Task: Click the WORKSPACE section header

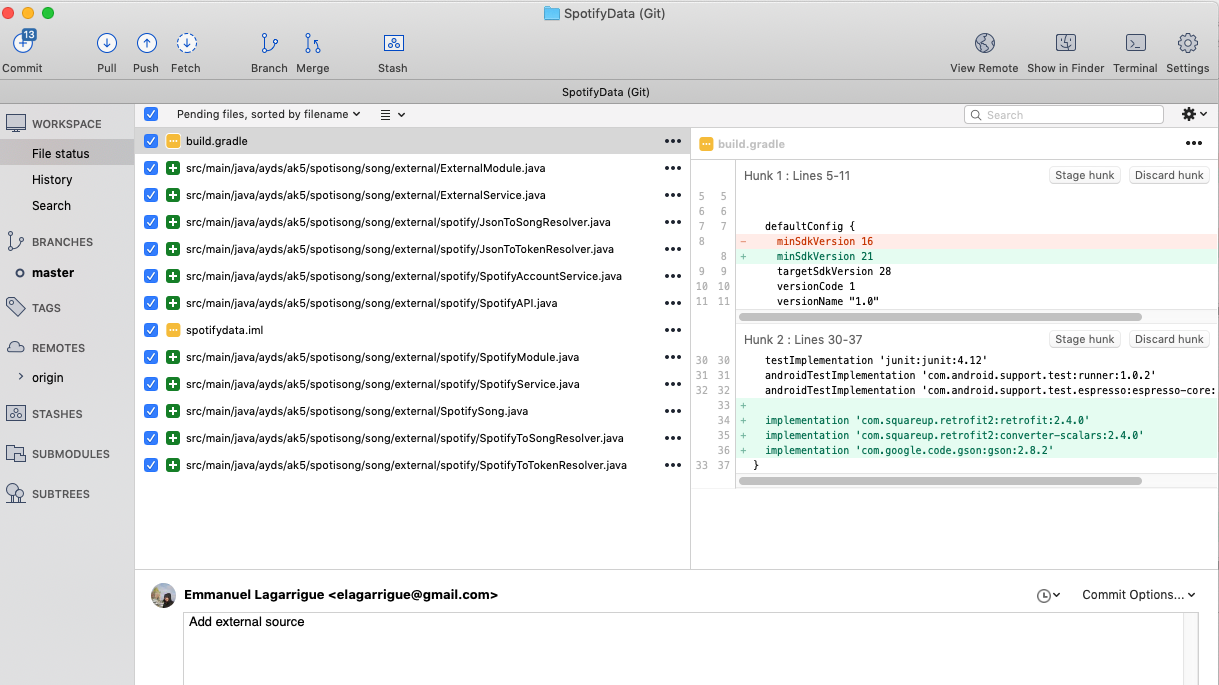Action: tap(67, 124)
